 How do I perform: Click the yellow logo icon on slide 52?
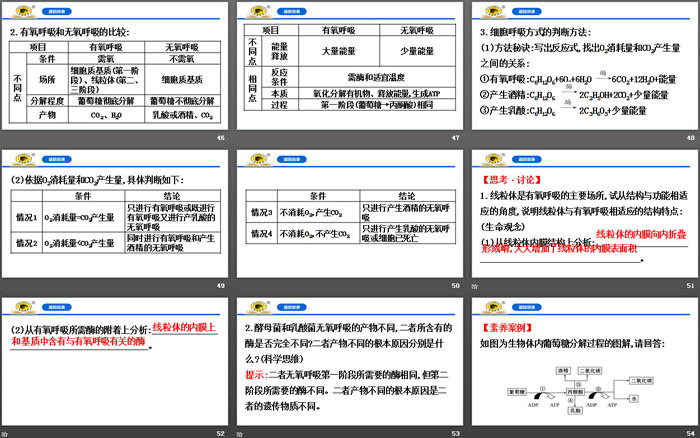[24, 307]
